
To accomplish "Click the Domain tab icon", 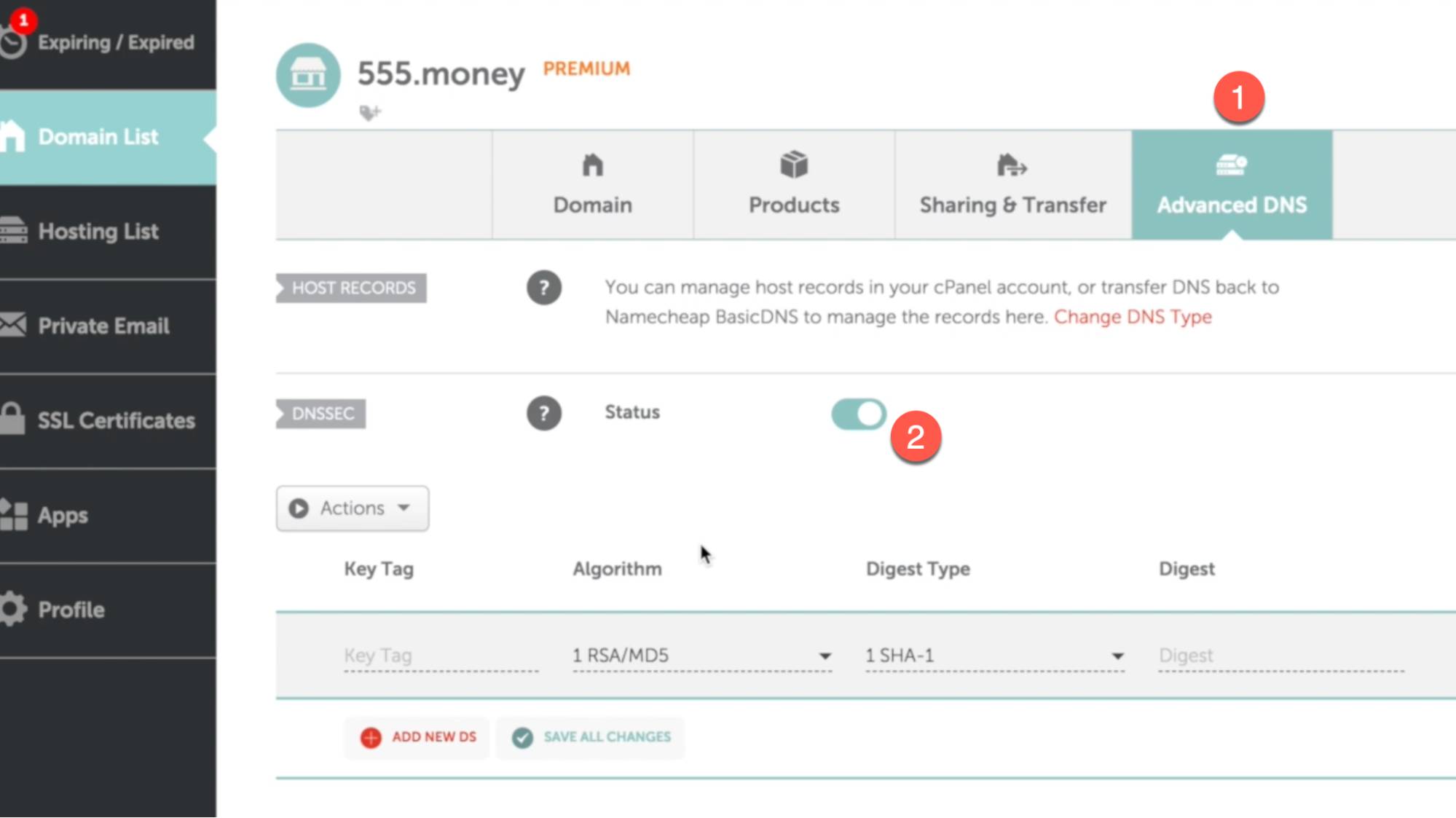I will point(592,164).
